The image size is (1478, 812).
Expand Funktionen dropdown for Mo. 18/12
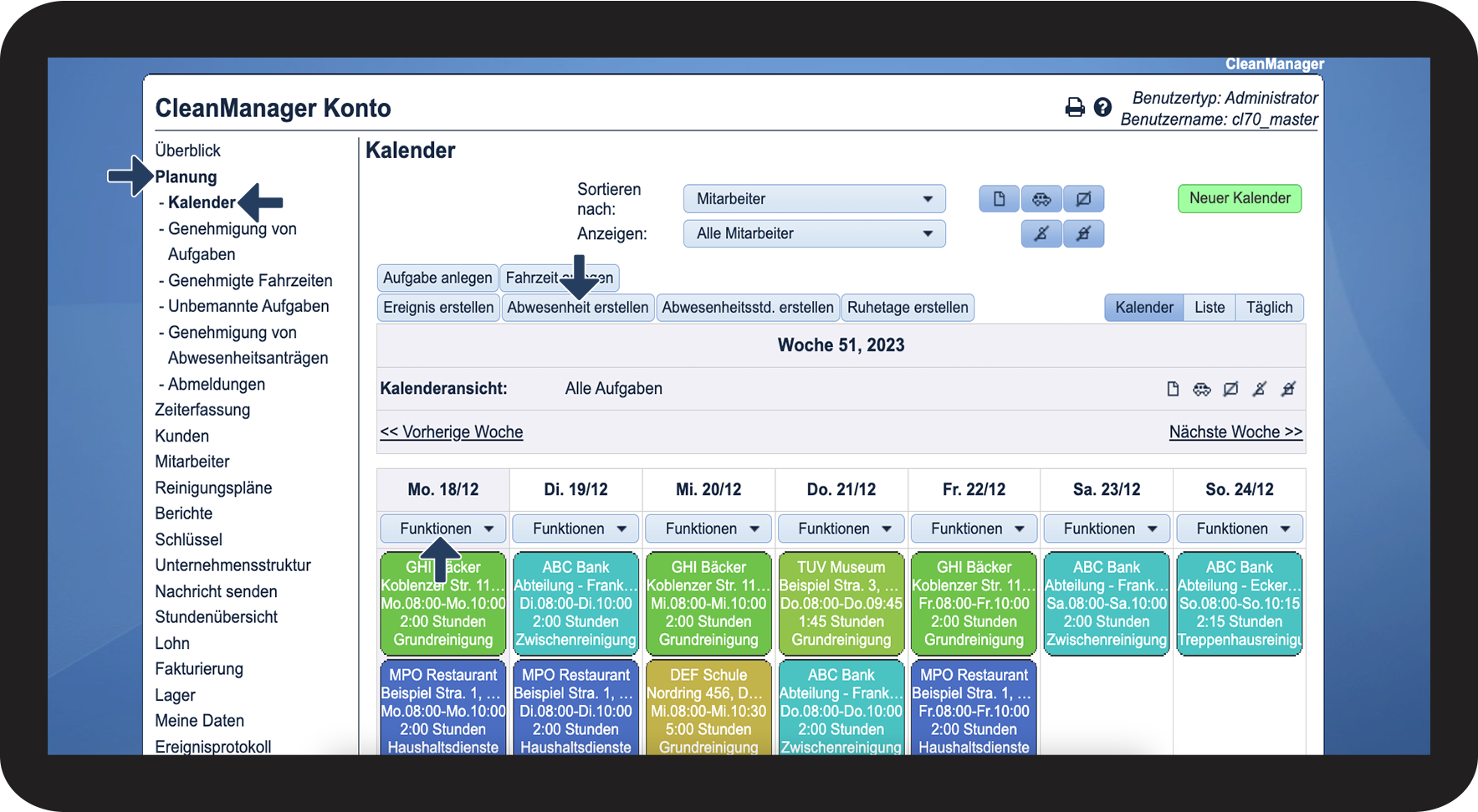tap(443, 529)
